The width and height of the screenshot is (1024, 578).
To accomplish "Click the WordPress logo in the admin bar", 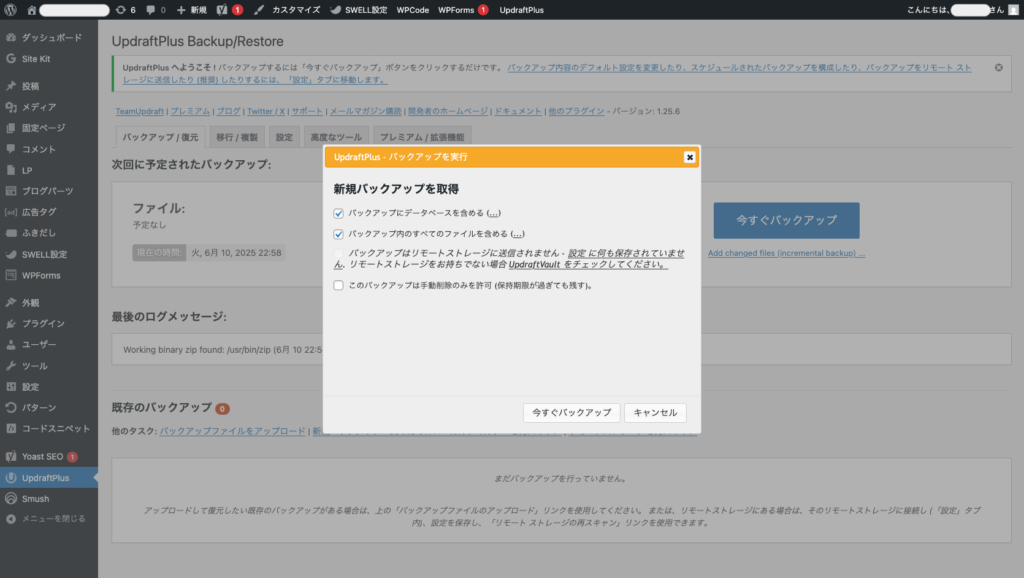I will point(10,10).
